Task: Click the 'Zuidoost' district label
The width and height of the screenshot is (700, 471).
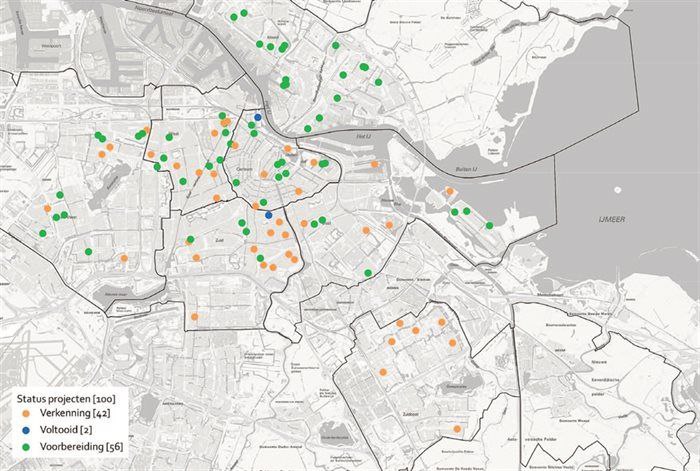Action: pyautogui.click(x=411, y=414)
